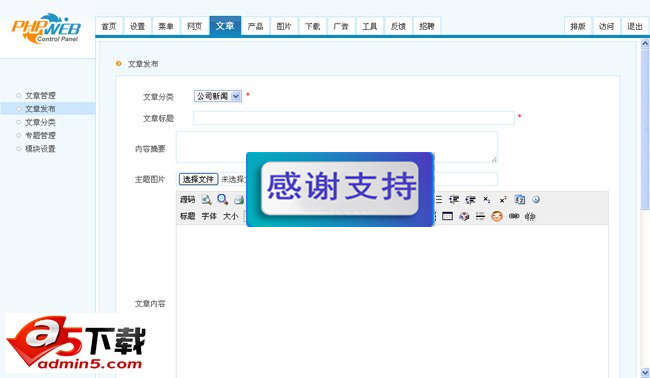Open the 设置 settings tab

137,26
